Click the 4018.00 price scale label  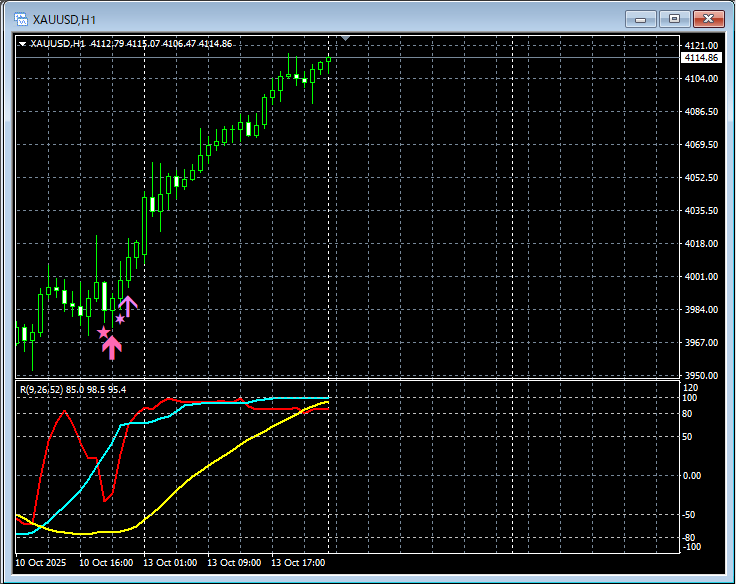[701, 243]
